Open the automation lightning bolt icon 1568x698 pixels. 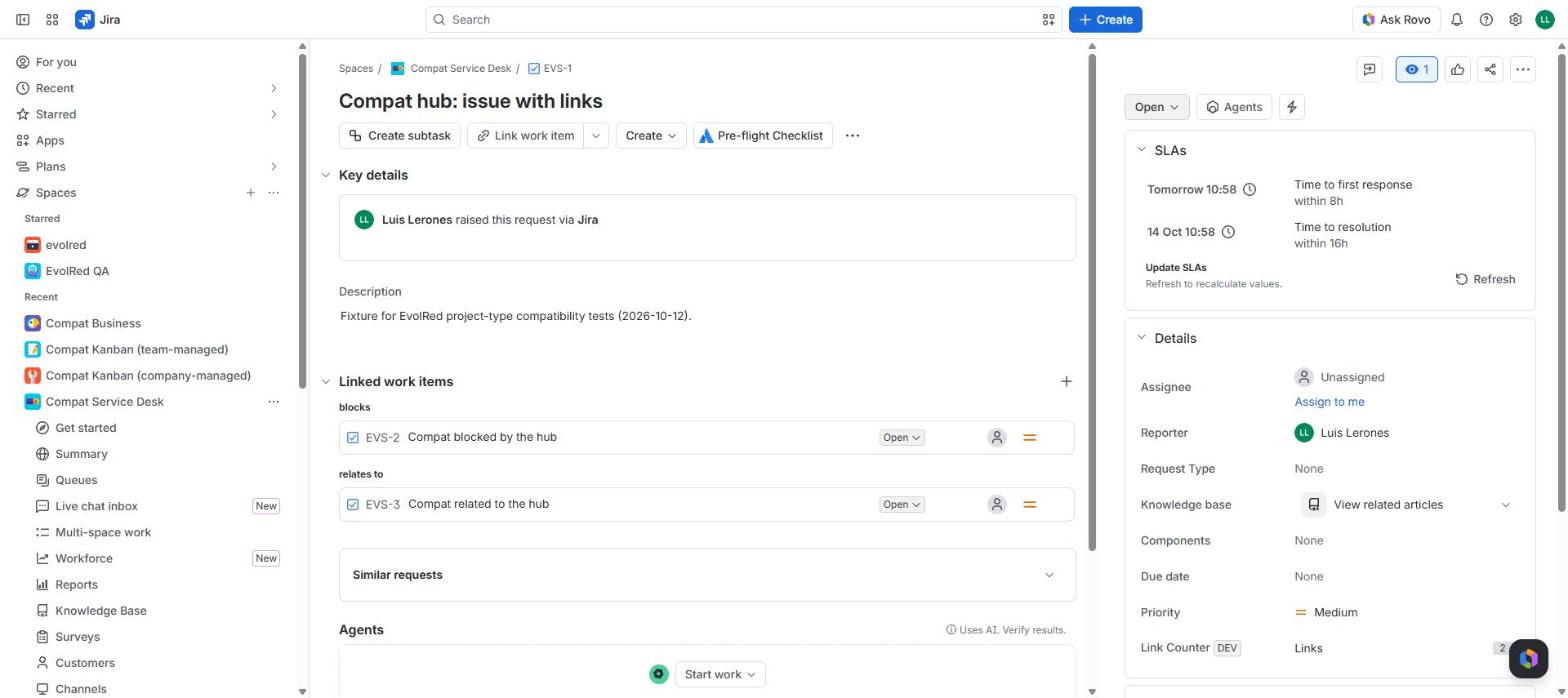pos(1292,107)
